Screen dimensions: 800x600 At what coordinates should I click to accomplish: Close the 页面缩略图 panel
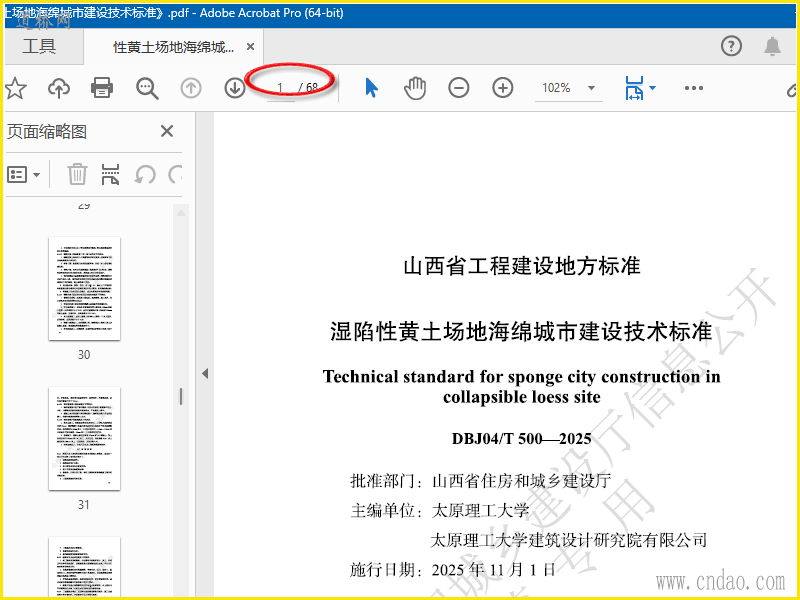click(167, 131)
